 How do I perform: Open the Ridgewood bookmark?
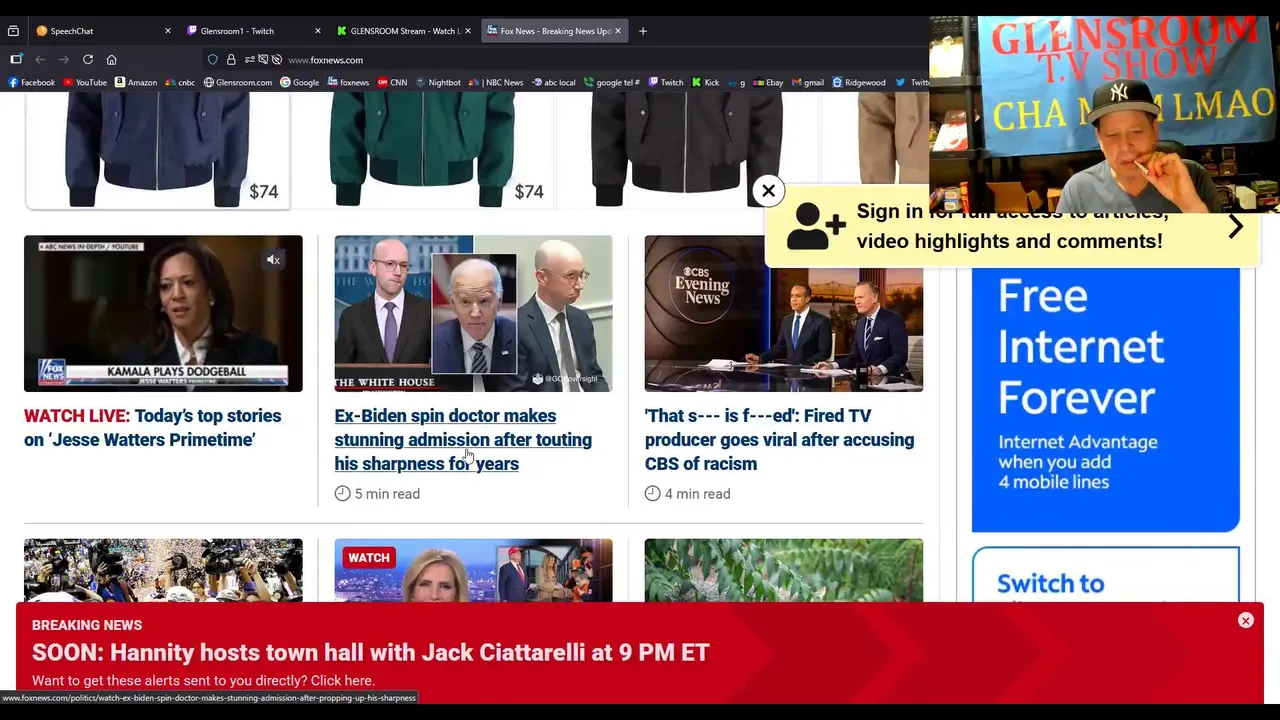pyautogui.click(x=859, y=83)
